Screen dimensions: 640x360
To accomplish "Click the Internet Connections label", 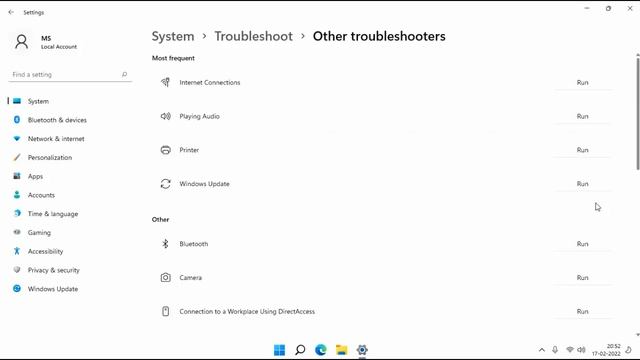I will [210, 82].
